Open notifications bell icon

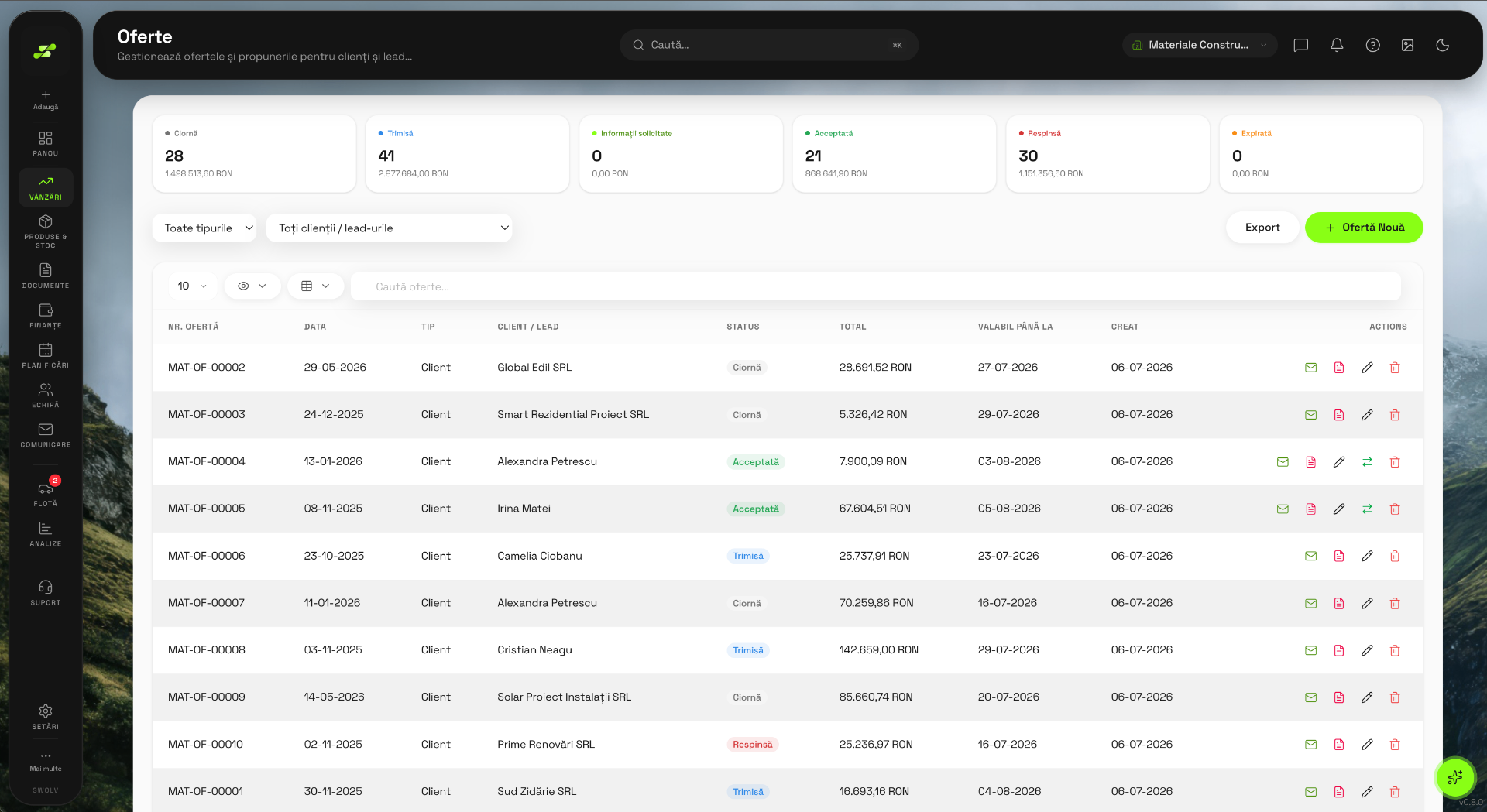click(1337, 45)
